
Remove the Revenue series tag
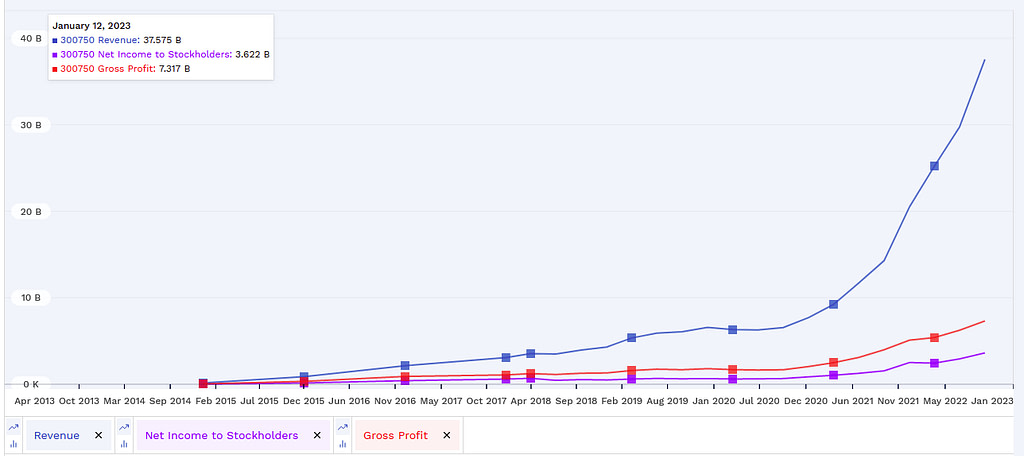[98, 435]
